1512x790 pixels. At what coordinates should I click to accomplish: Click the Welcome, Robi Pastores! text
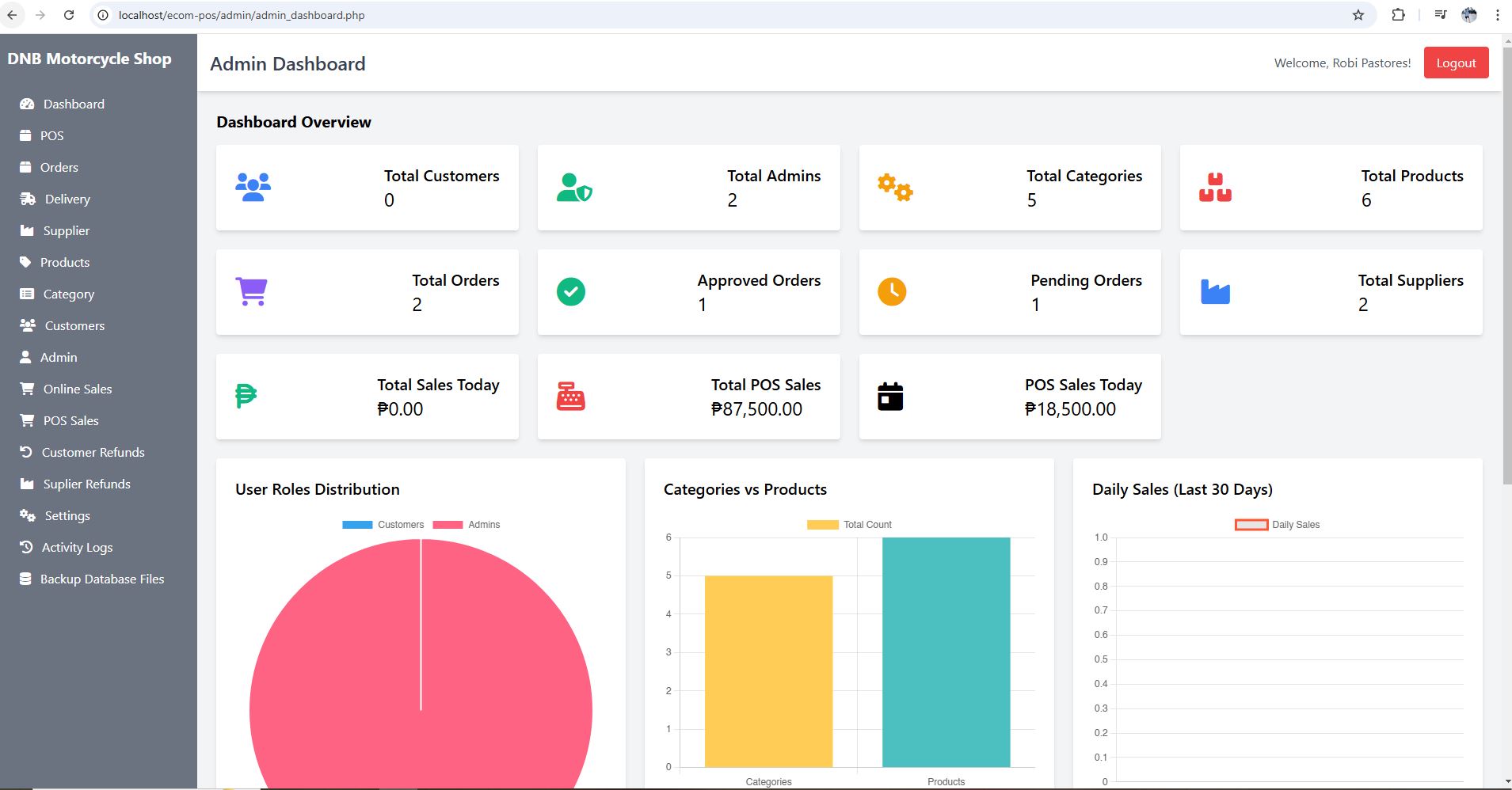1343,63
